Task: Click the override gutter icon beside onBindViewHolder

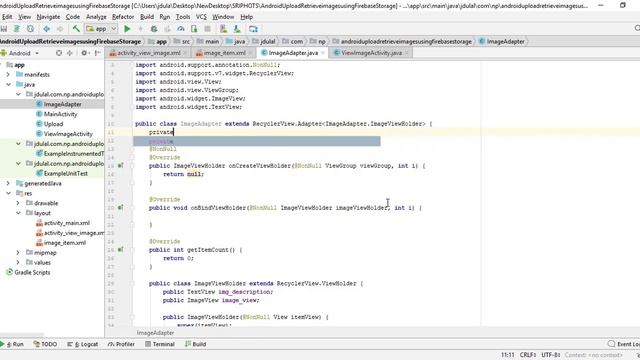Action: [120, 208]
